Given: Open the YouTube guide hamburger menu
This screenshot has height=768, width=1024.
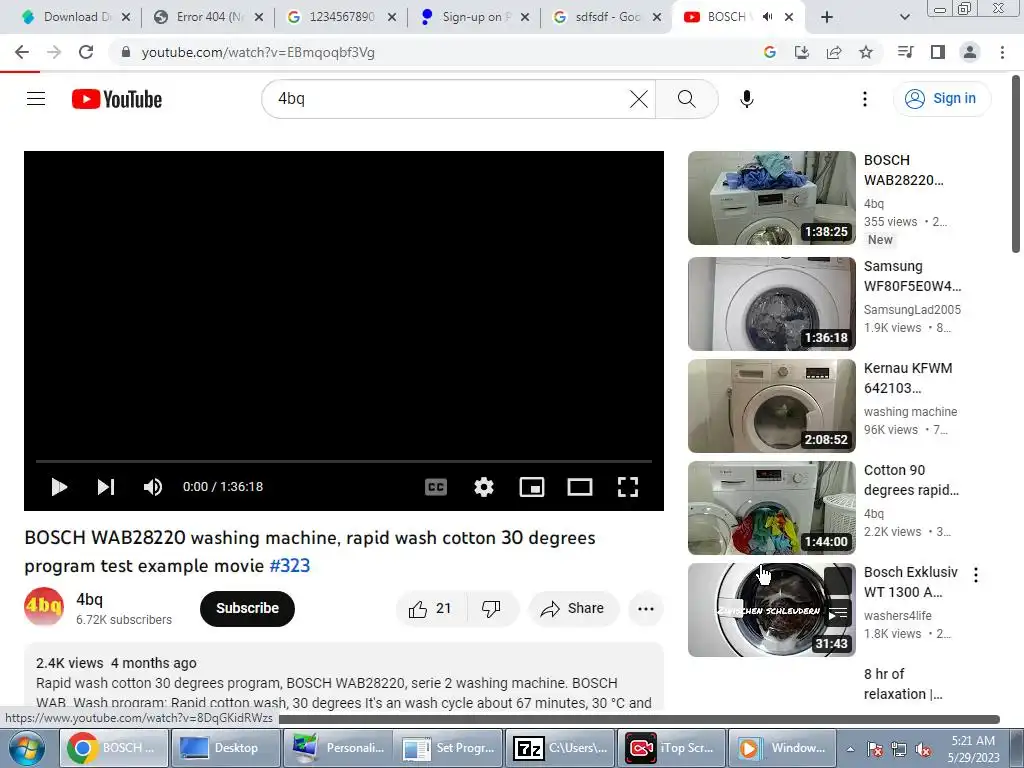Looking at the screenshot, I should (36, 99).
